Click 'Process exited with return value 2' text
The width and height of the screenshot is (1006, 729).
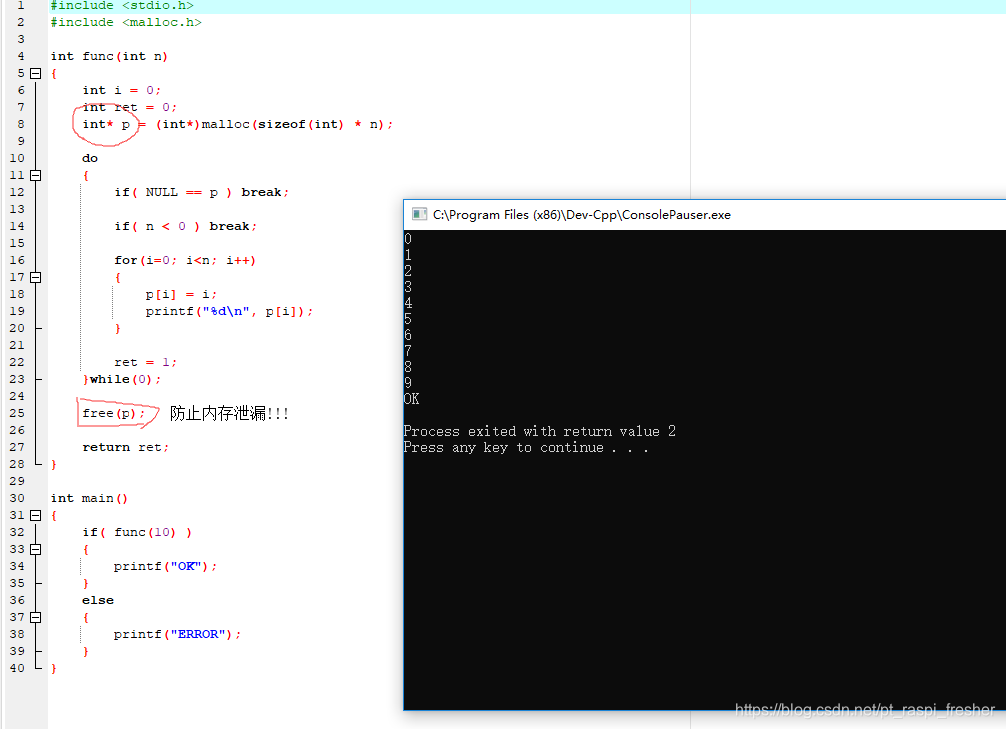(x=540, y=431)
